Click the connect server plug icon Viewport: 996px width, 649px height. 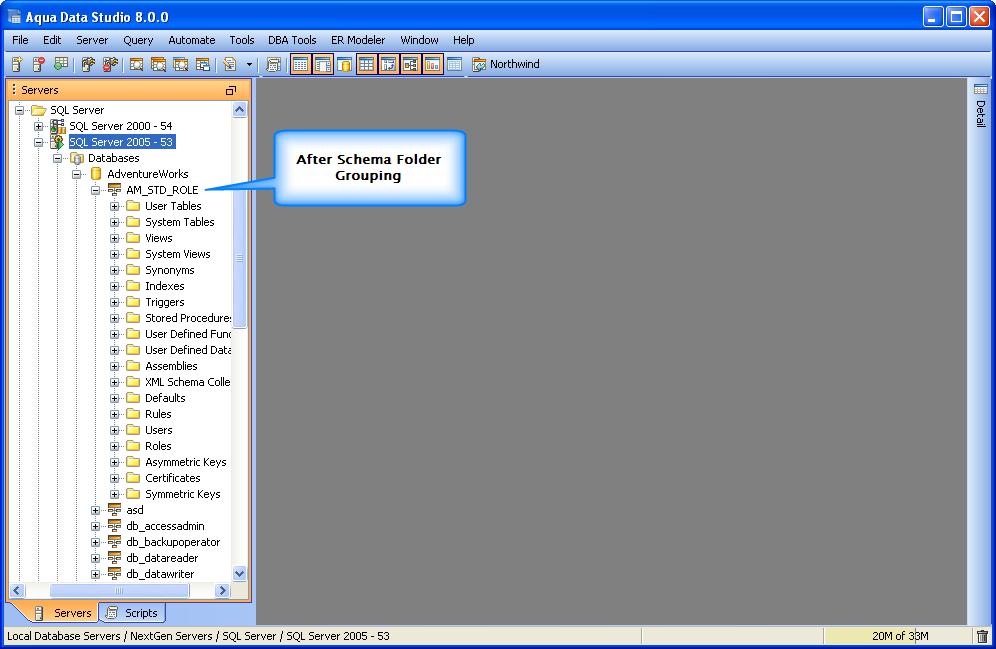point(88,64)
